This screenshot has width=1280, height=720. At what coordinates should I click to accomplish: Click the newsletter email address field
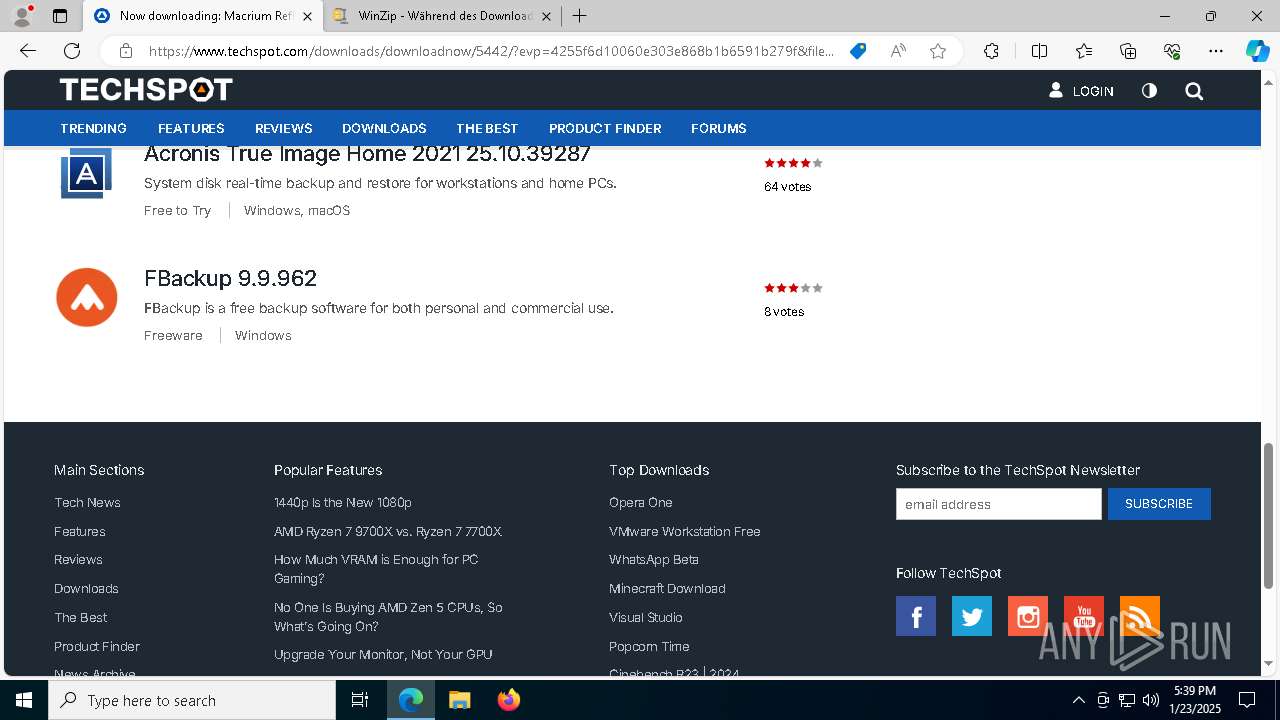pyautogui.click(x=998, y=504)
